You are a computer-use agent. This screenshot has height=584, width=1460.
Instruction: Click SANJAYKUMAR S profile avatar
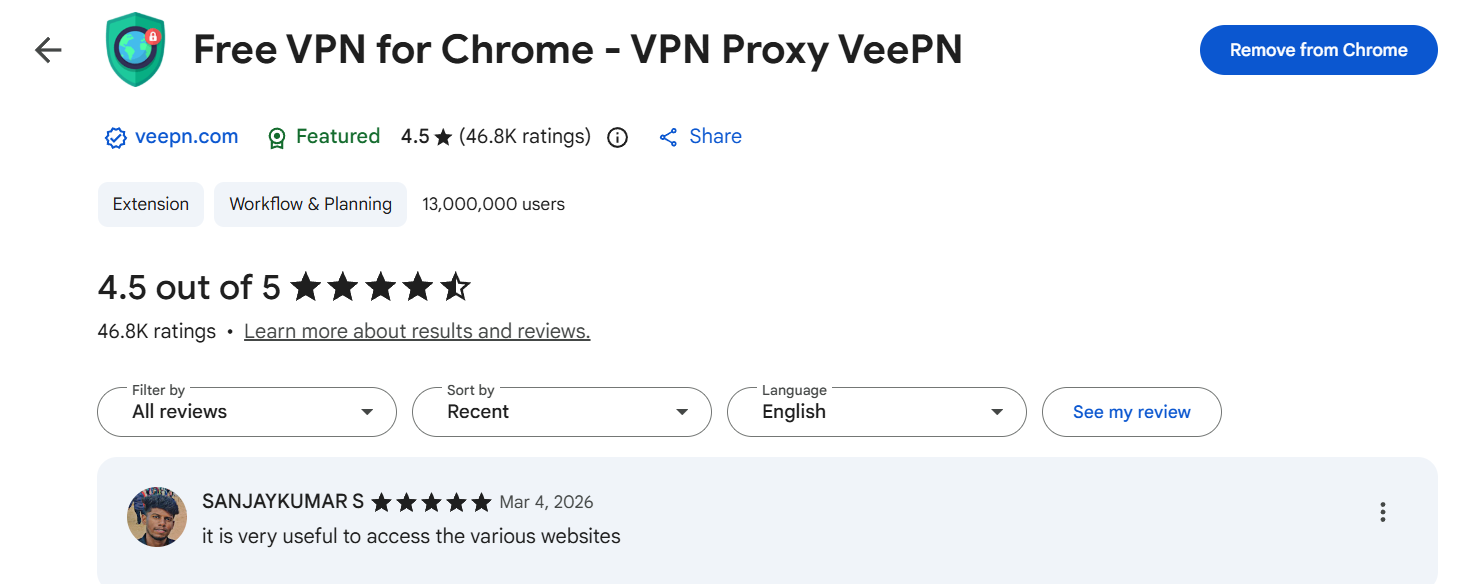pyautogui.click(x=157, y=517)
